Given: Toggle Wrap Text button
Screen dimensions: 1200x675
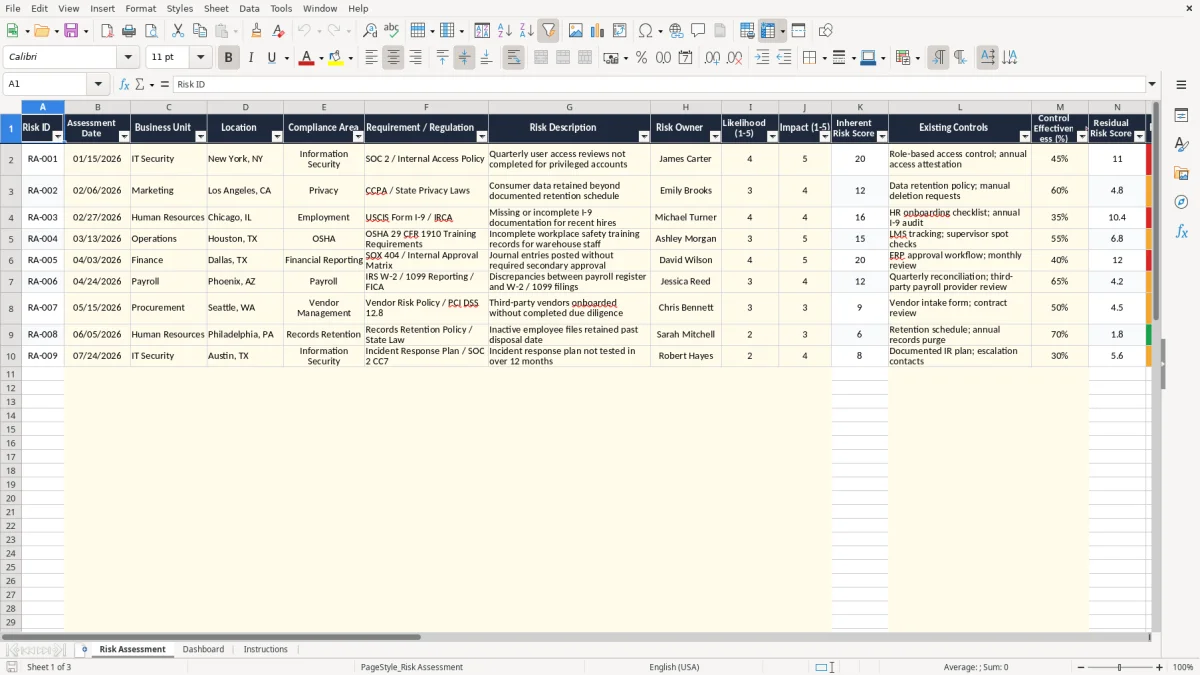Looking at the screenshot, I should pyautogui.click(x=513, y=58).
